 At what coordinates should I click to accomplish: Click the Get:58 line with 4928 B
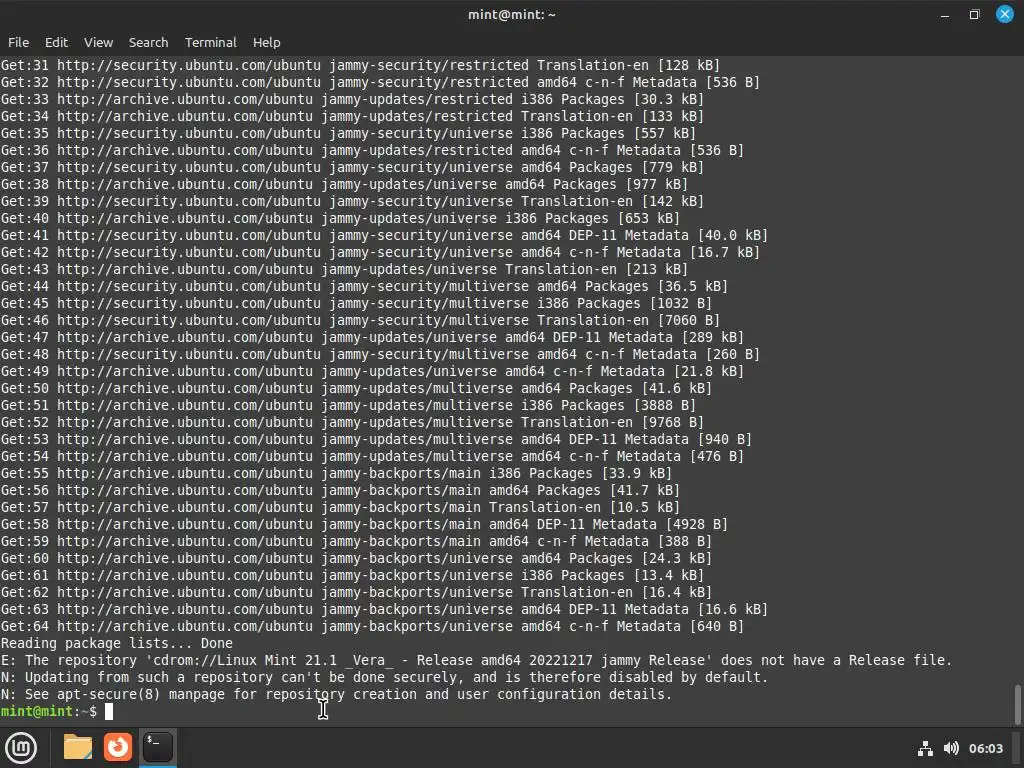coord(364,524)
